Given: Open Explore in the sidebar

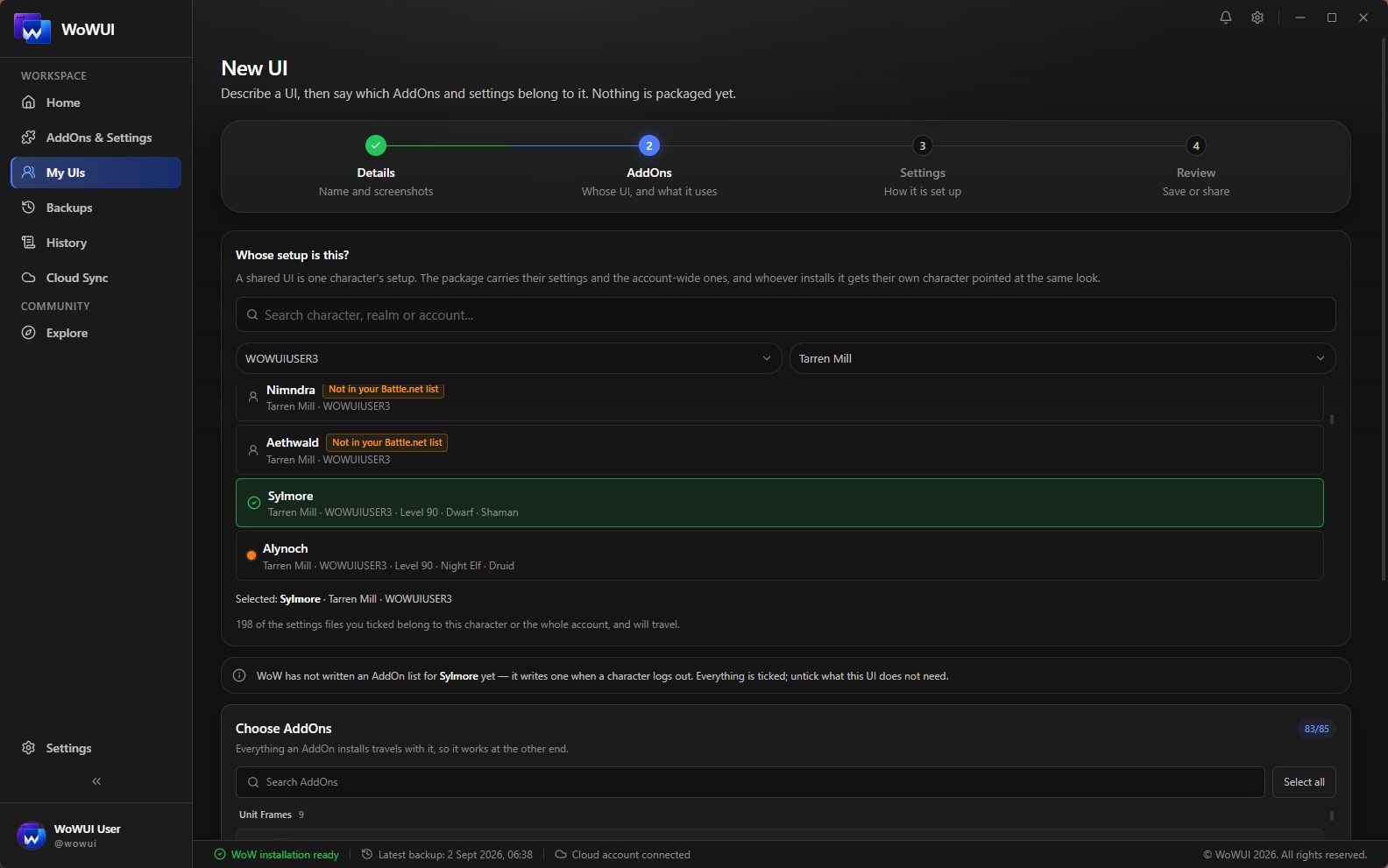Looking at the screenshot, I should tap(96, 333).
